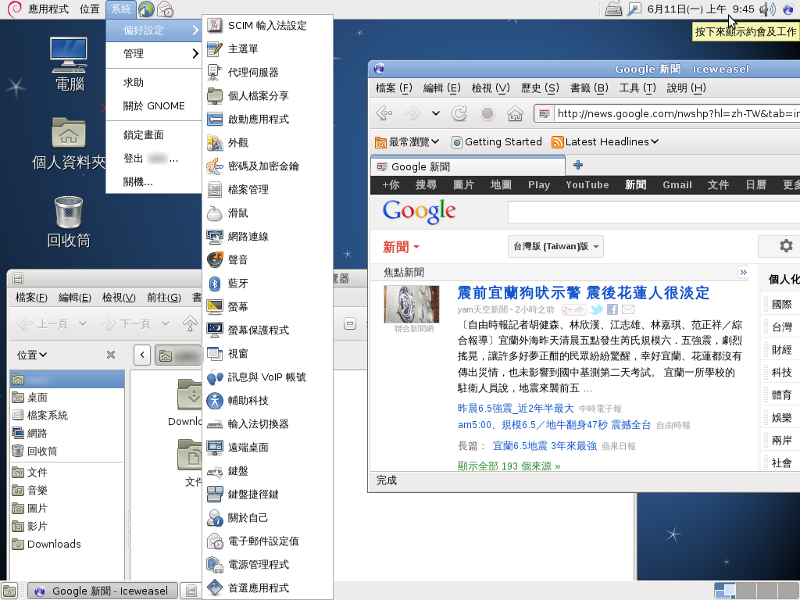Click the 關於自己 about me icon
The width and height of the screenshot is (800, 600).
(x=215, y=518)
